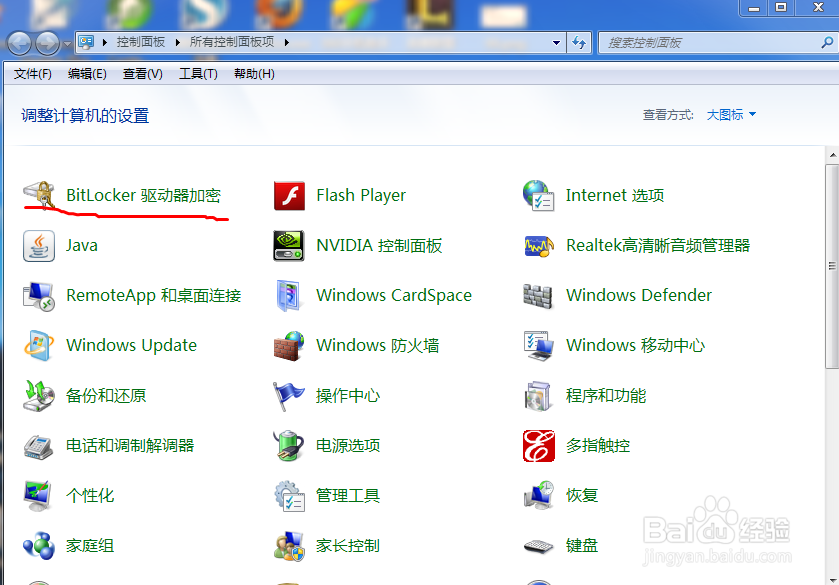Viewport: 839px width, 585px height.
Task: Click the scrollbar down arrow
Action: 833,580
